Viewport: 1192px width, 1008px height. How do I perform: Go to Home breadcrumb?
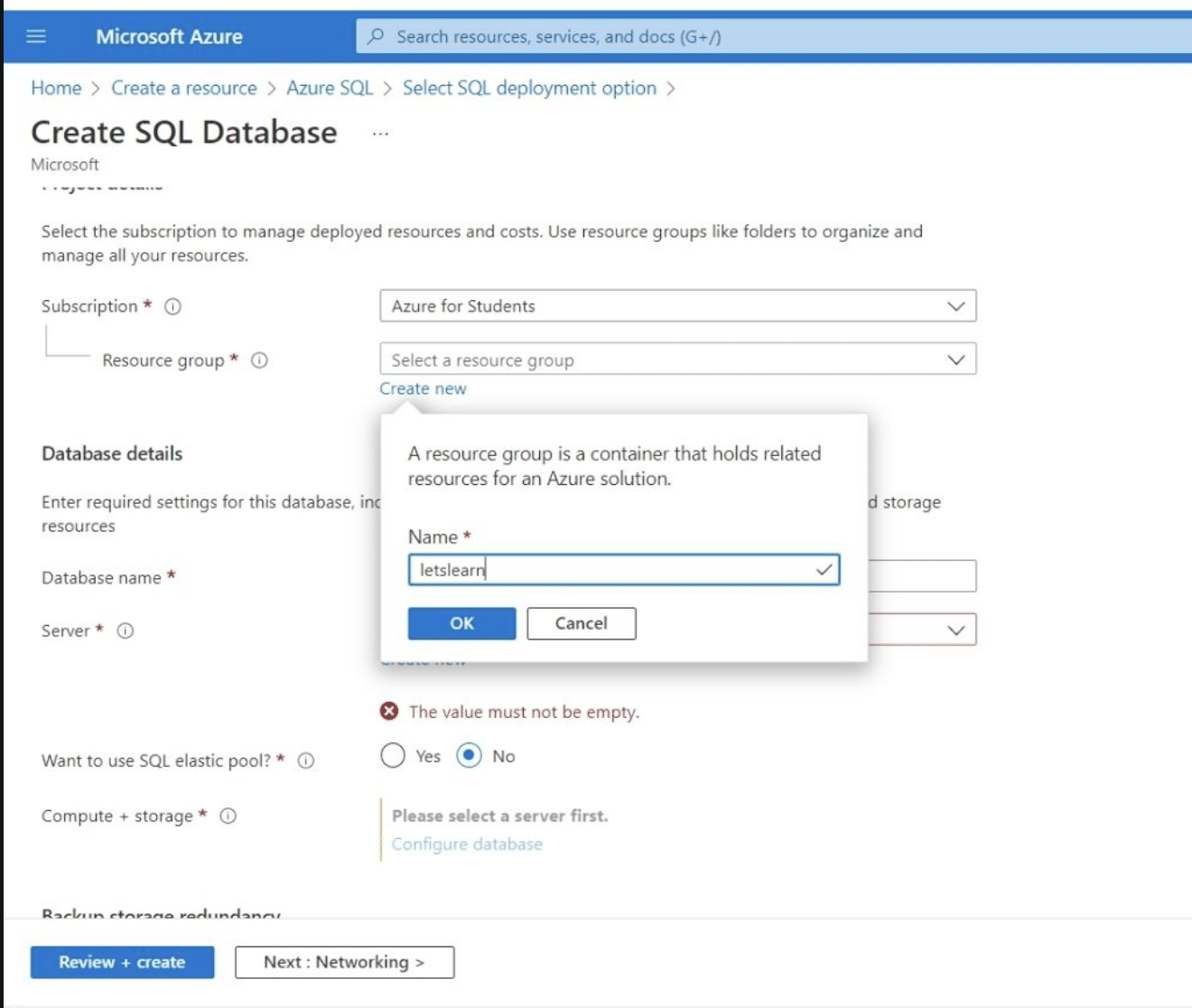tap(56, 88)
